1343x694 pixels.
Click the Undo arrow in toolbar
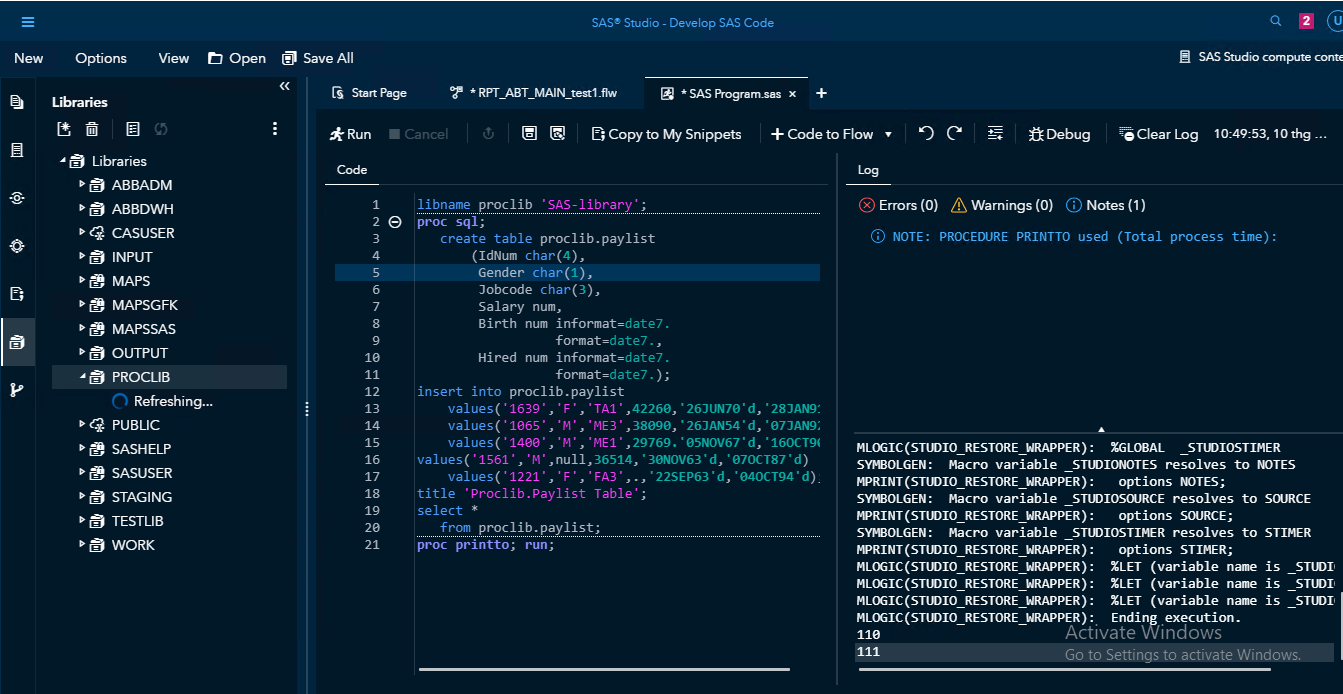tap(926, 133)
